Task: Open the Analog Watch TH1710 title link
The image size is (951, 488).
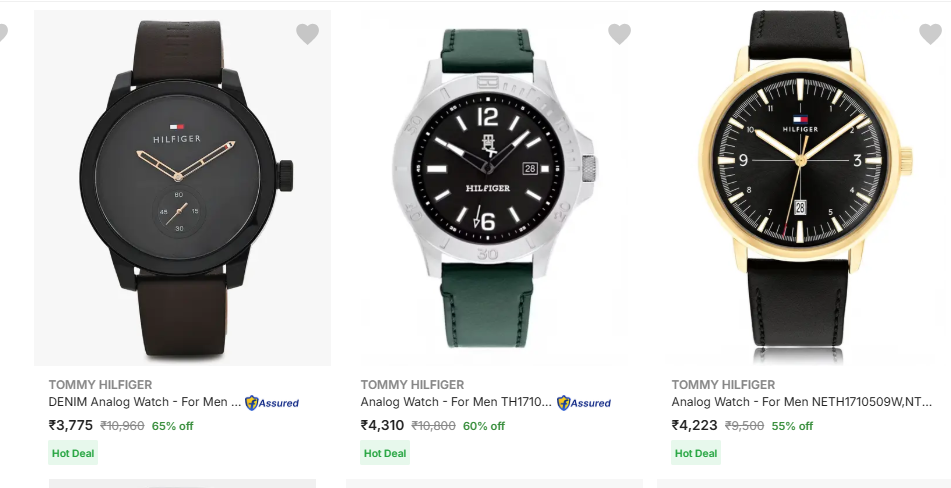Action: 456,402
